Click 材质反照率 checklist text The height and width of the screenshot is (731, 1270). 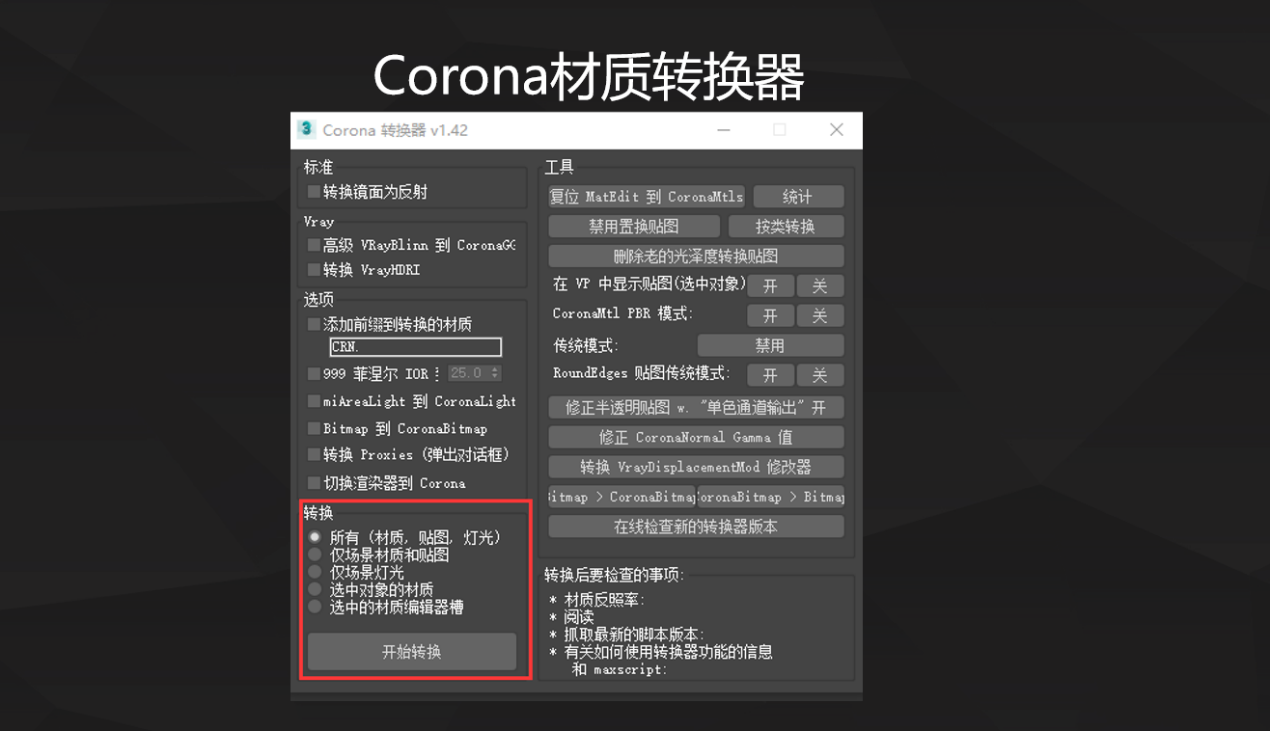tap(604, 600)
